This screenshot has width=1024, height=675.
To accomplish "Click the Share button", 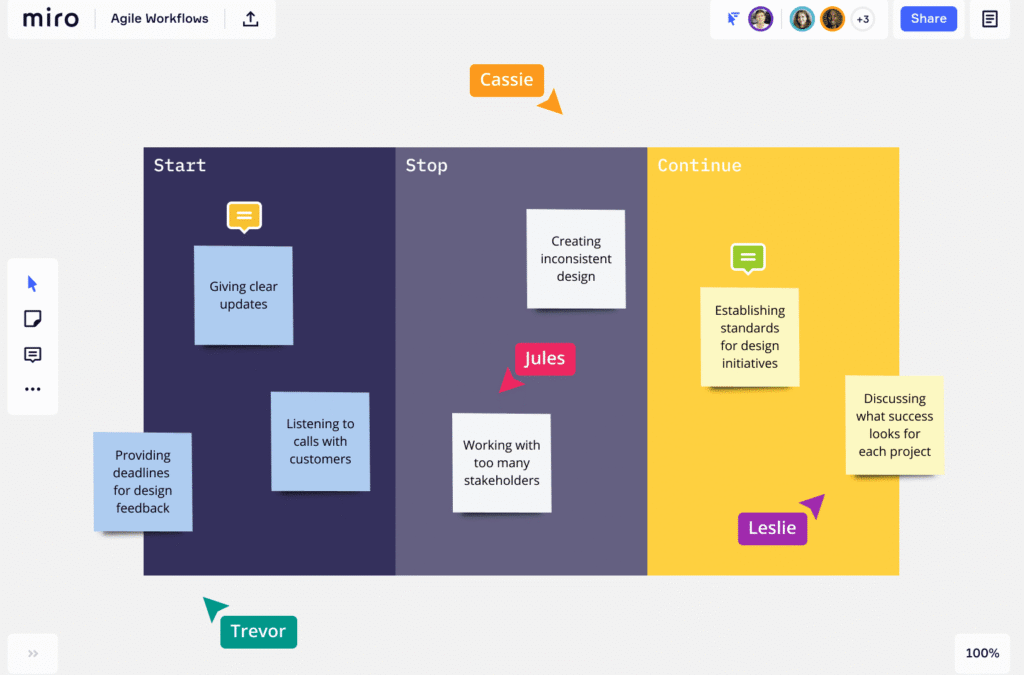I will pyautogui.click(x=928, y=19).
